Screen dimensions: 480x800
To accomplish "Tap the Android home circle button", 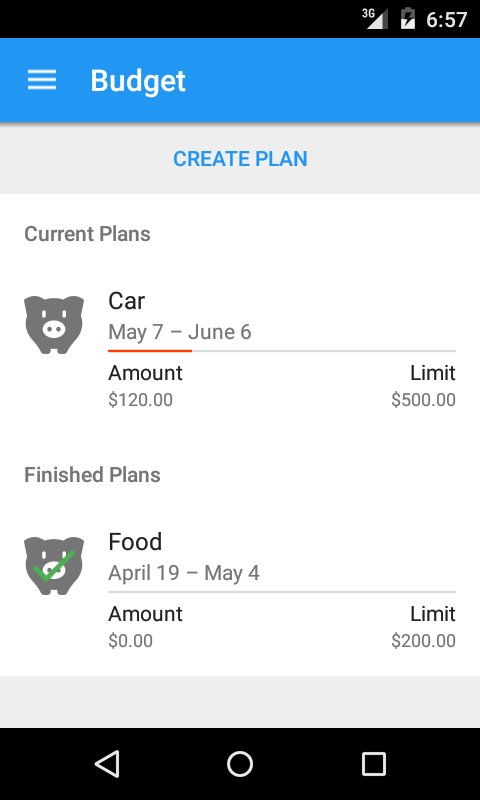I will tap(240, 764).
